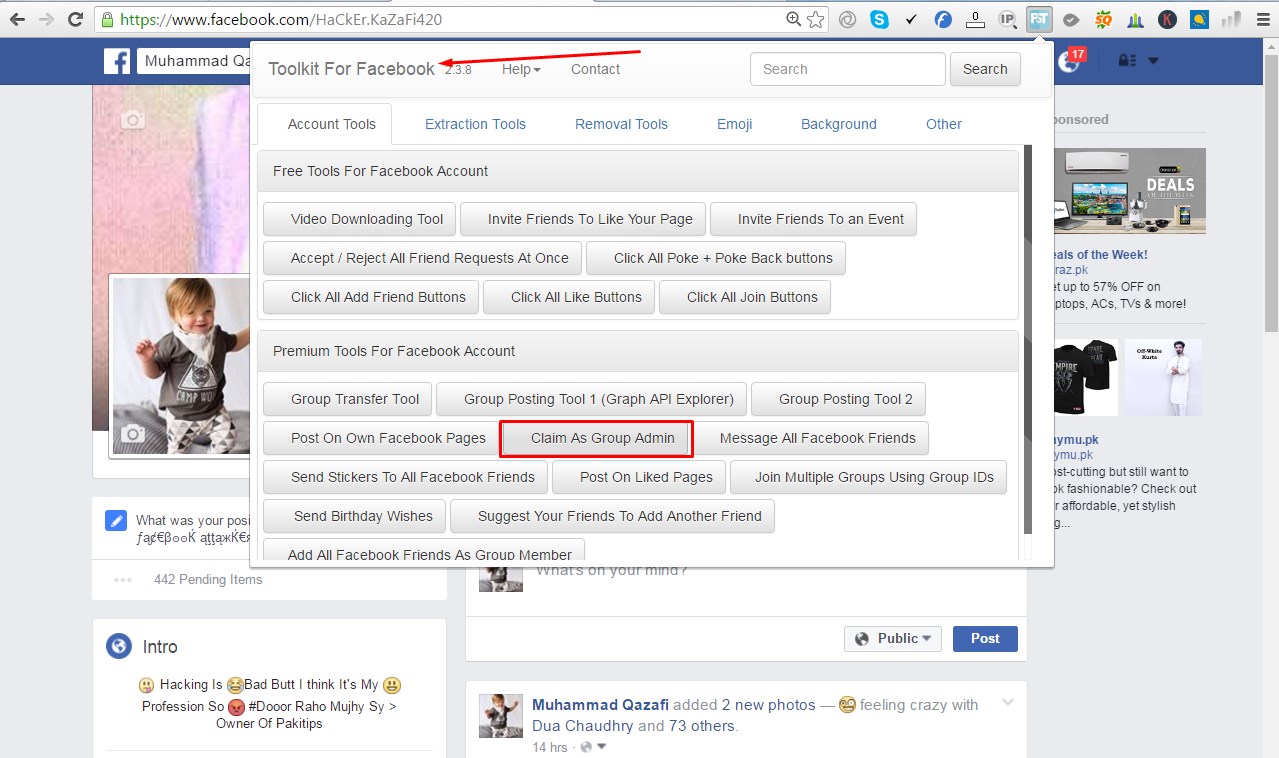Click the Click All Add Friend Buttons
1279x758 pixels.
click(x=371, y=297)
